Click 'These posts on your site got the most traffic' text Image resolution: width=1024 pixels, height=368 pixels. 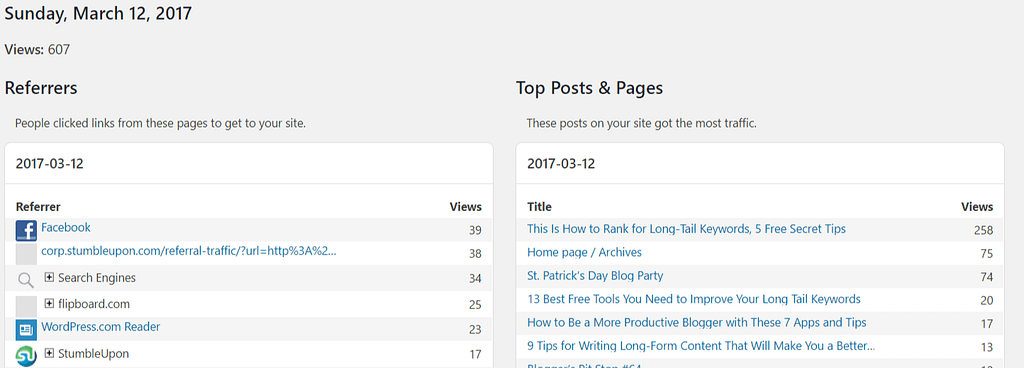[641, 123]
